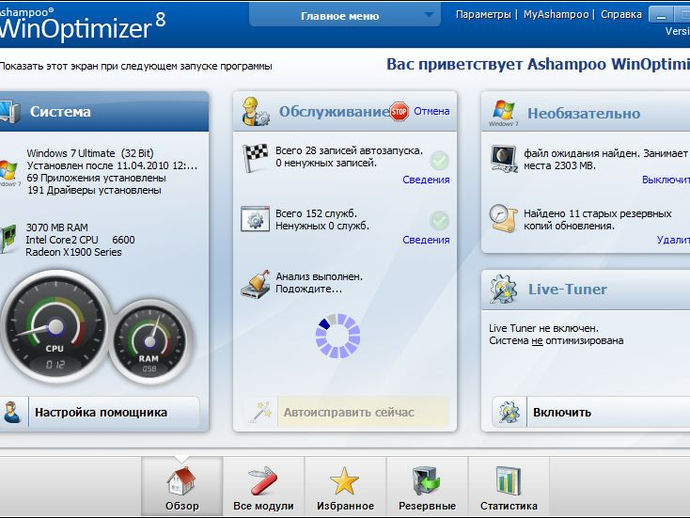Click the hibernation monitor moon icon
Screen dimensions: 690x518
[503, 158]
